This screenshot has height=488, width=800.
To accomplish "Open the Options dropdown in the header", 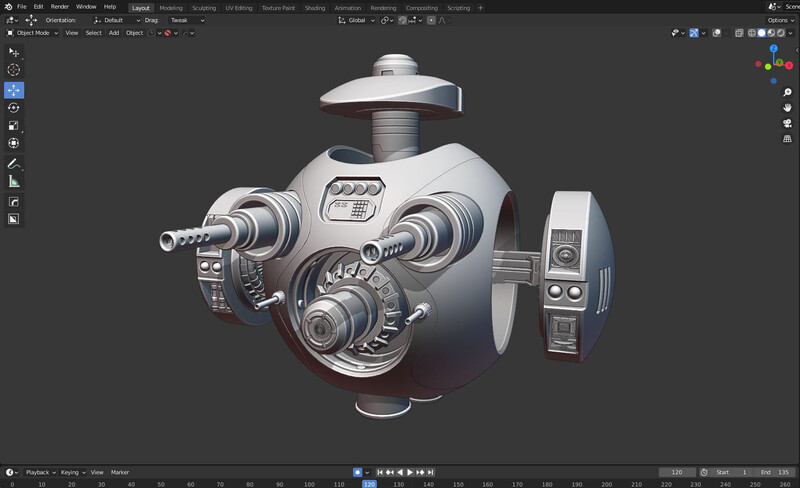I will click(781, 20).
